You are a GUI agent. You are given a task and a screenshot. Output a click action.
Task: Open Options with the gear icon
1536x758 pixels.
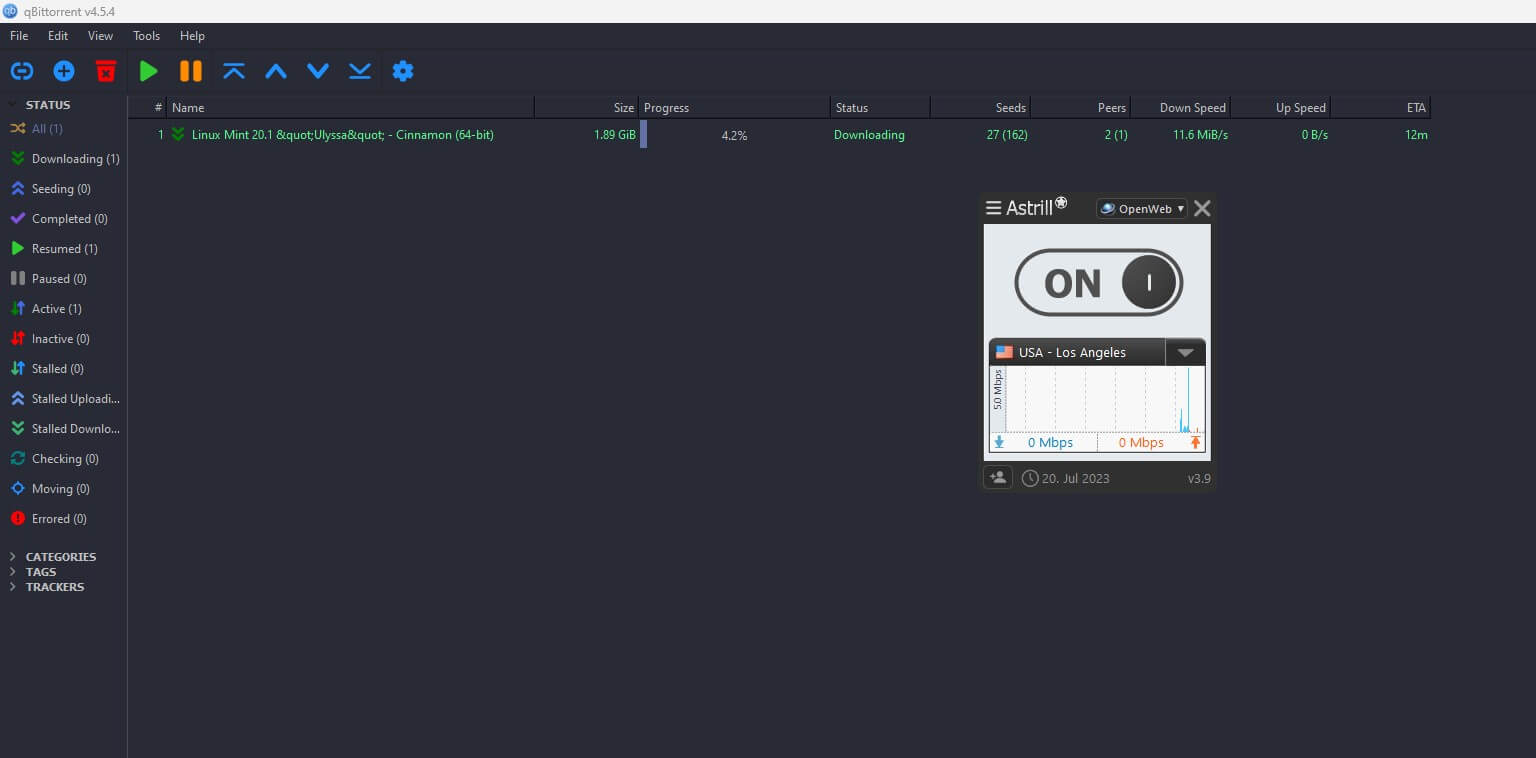(x=403, y=71)
